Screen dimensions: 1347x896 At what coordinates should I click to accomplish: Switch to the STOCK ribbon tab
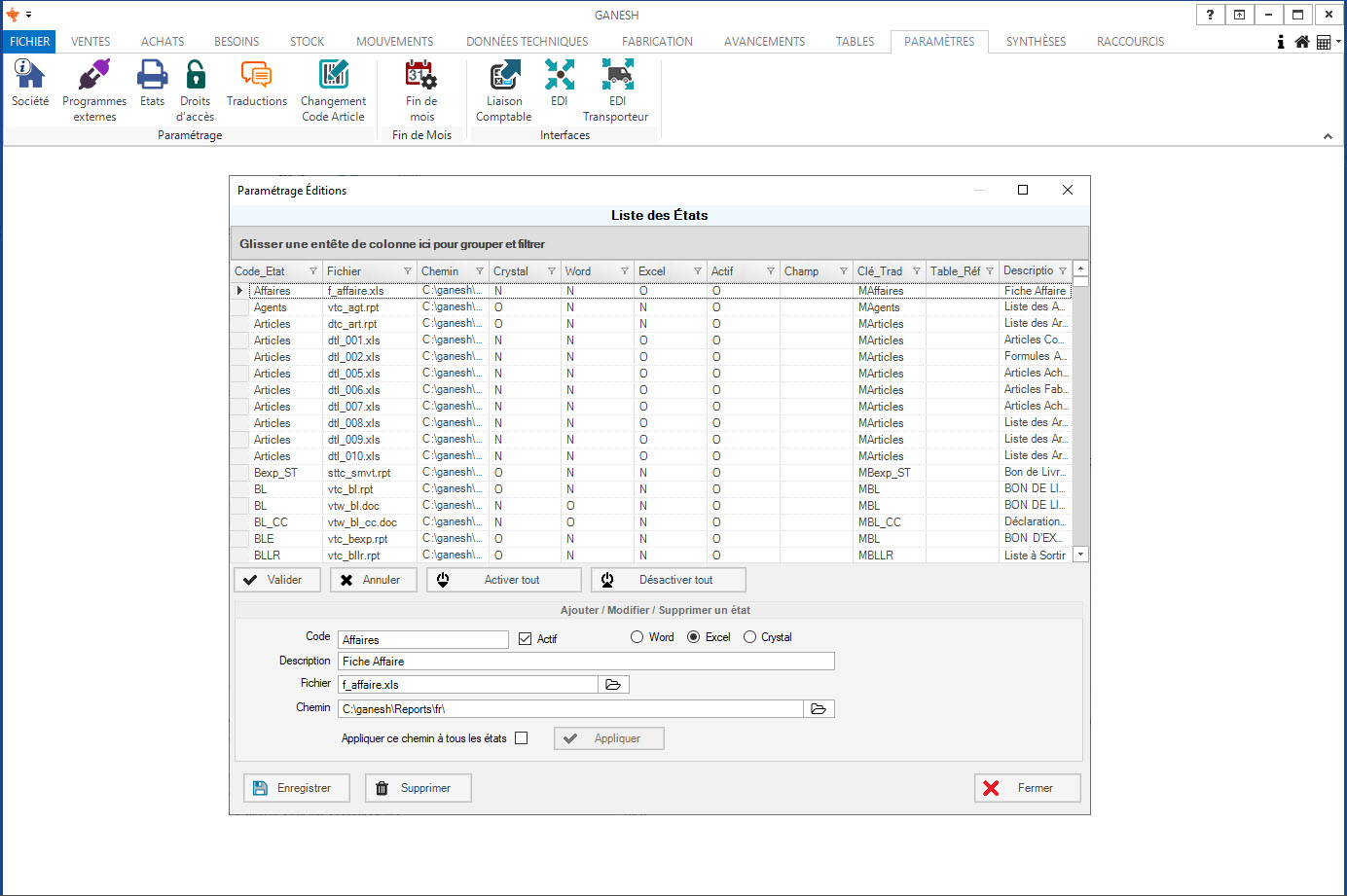point(307,42)
